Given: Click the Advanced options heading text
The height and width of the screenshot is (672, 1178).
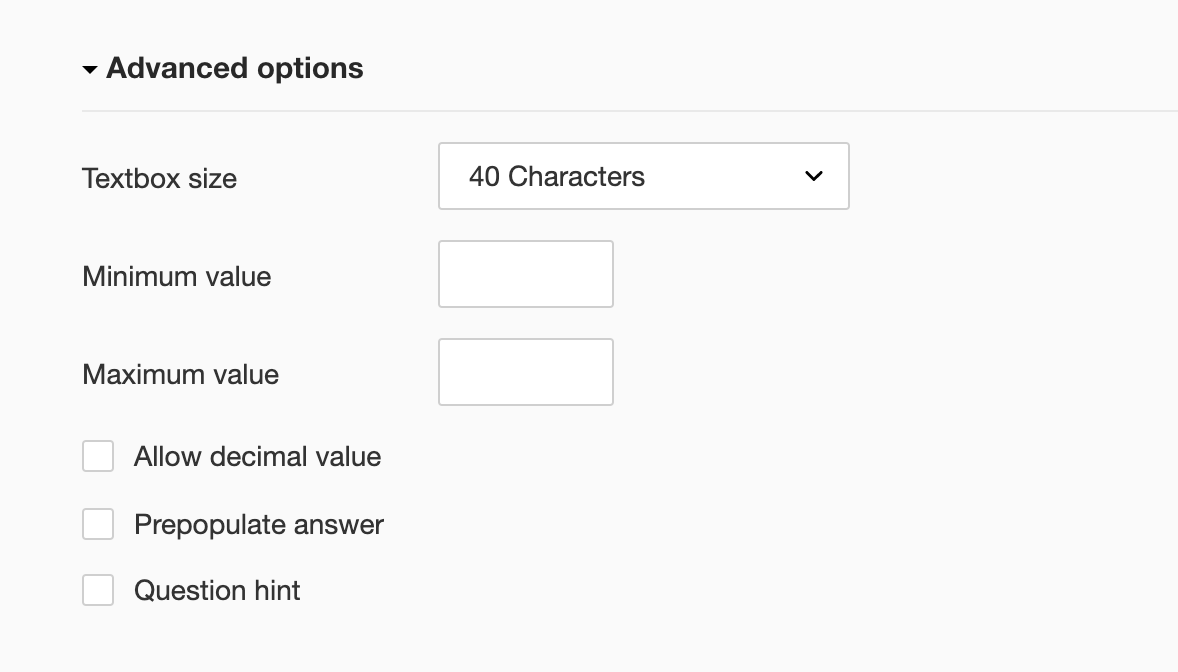Looking at the screenshot, I should pyautogui.click(x=234, y=68).
